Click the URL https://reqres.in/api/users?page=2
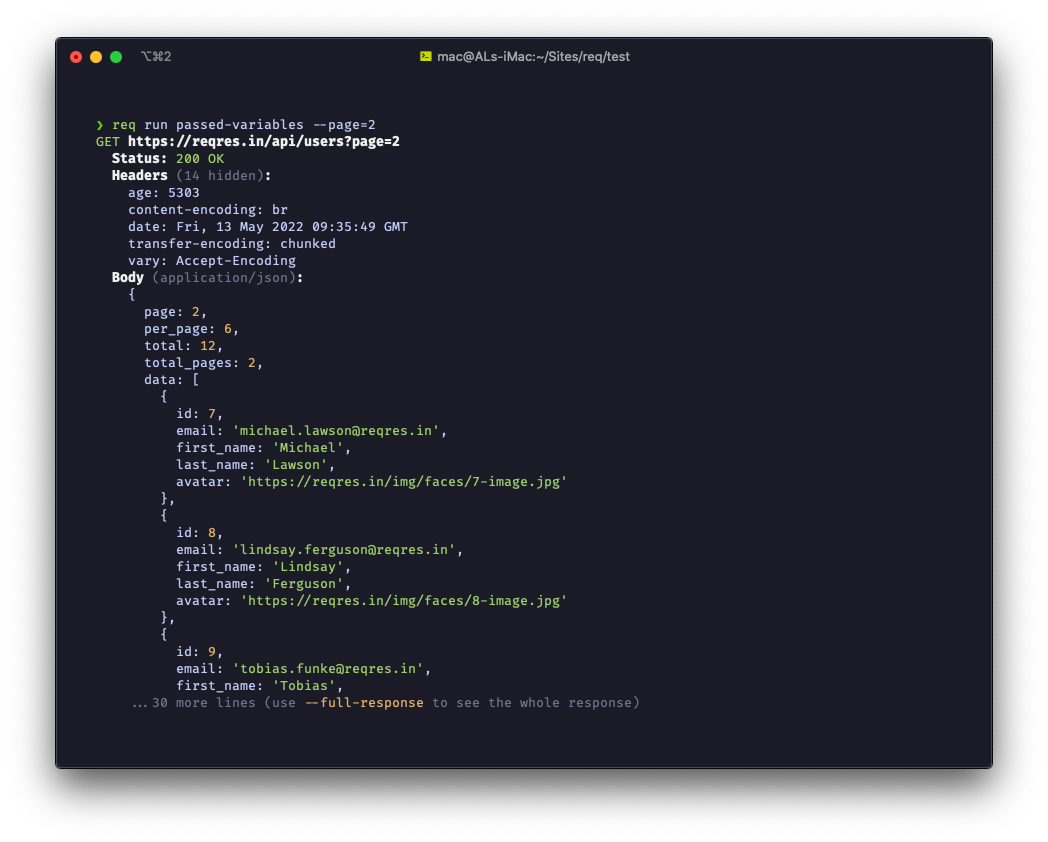The width and height of the screenshot is (1048, 842). 264,142
